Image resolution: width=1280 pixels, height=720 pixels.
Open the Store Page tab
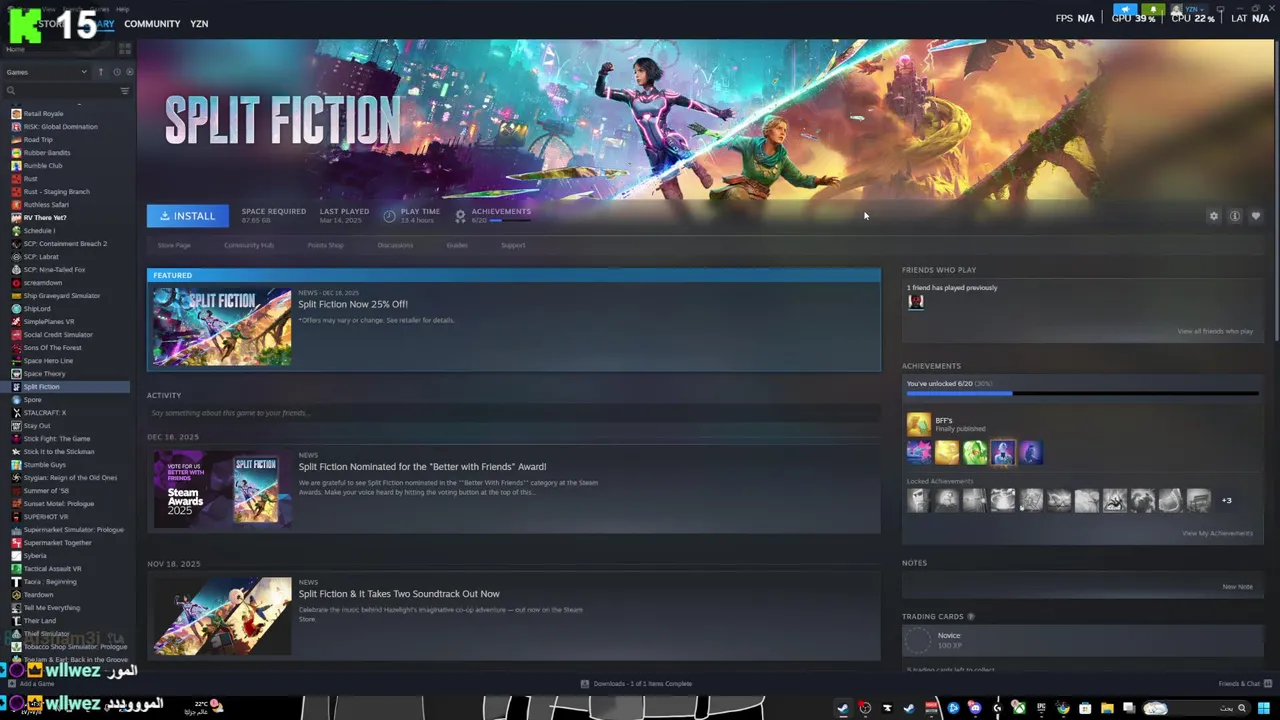pyautogui.click(x=174, y=245)
